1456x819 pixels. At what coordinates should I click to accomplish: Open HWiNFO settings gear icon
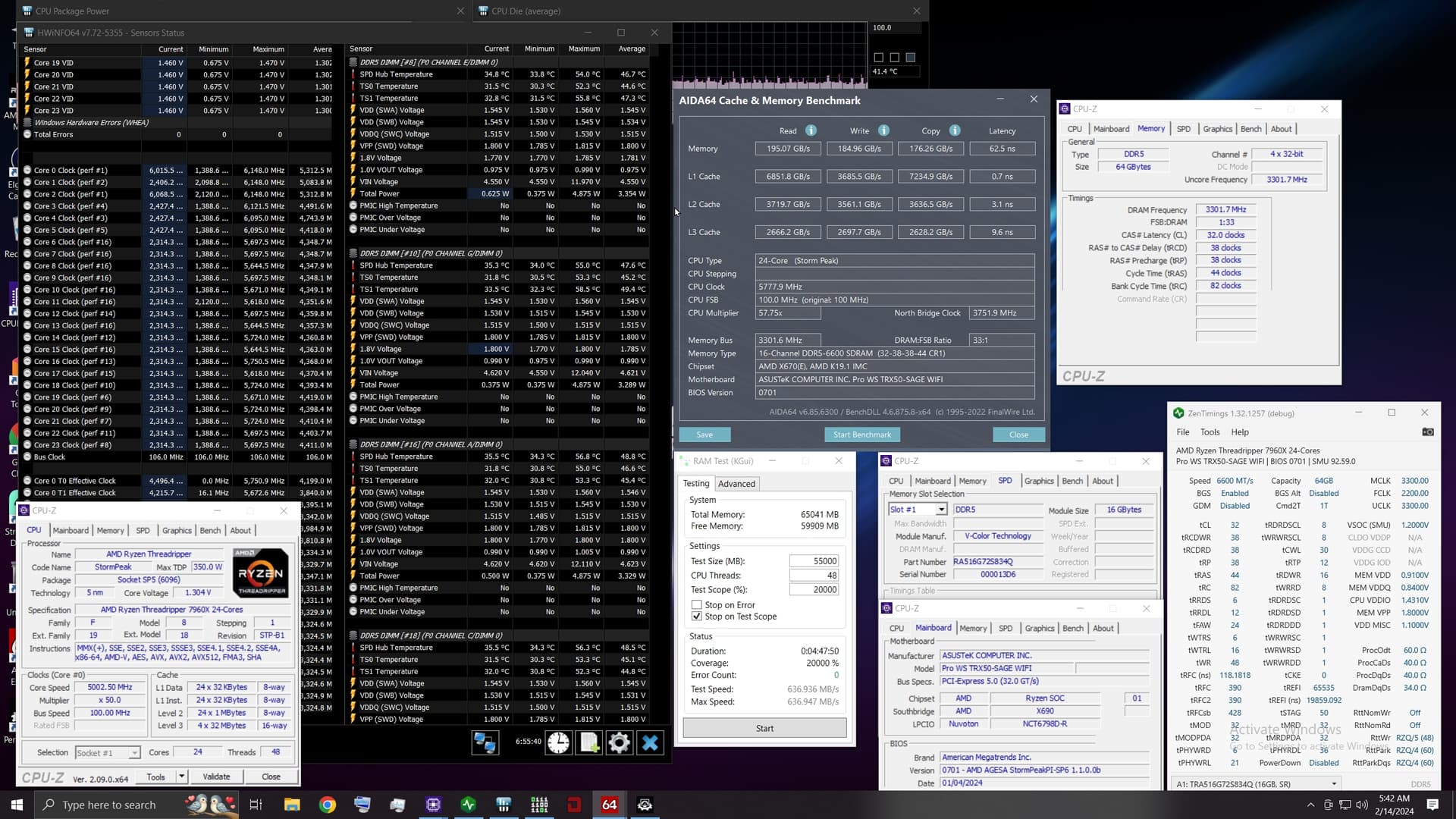click(619, 742)
